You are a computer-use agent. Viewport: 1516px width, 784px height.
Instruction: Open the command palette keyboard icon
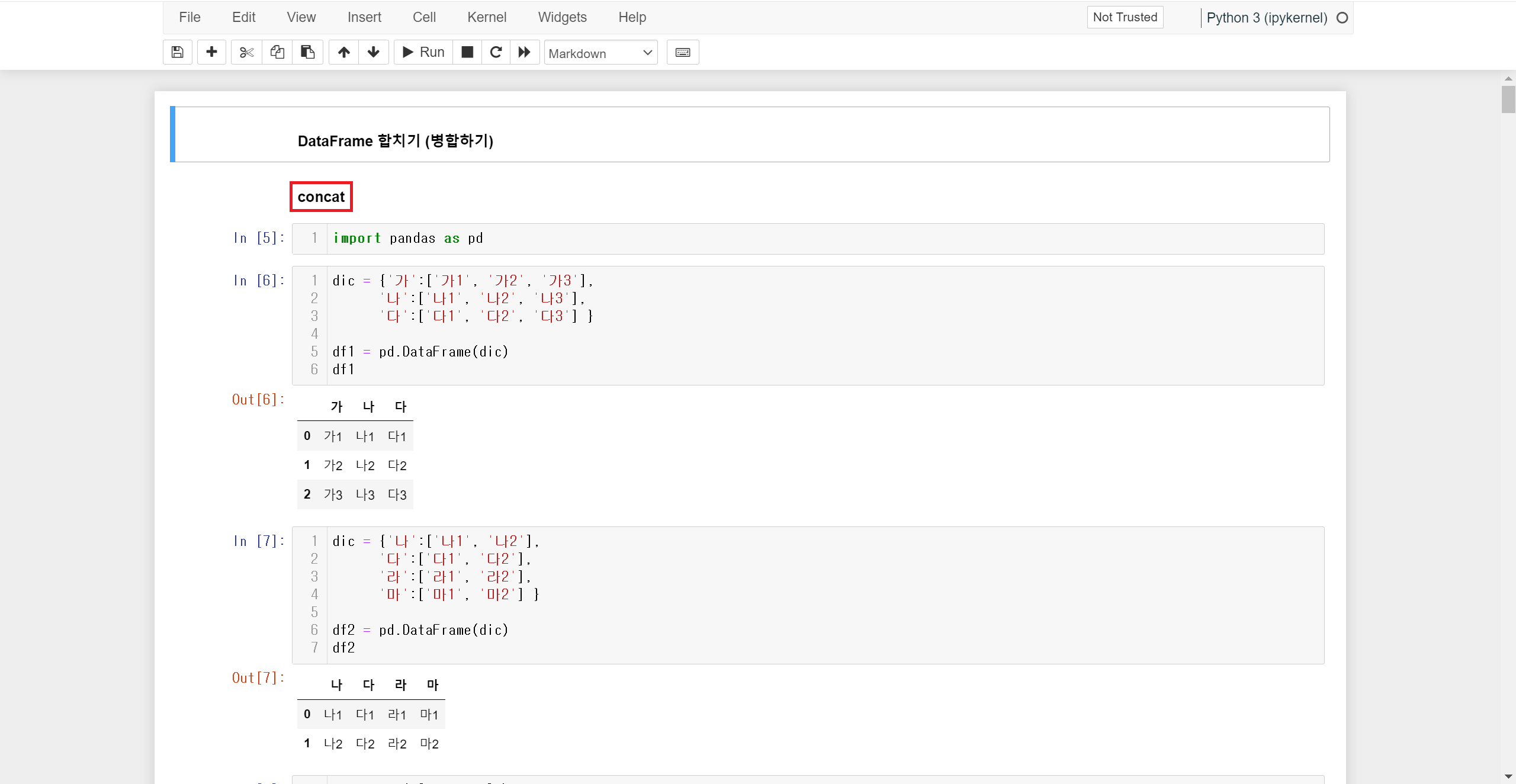tap(683, 52)
